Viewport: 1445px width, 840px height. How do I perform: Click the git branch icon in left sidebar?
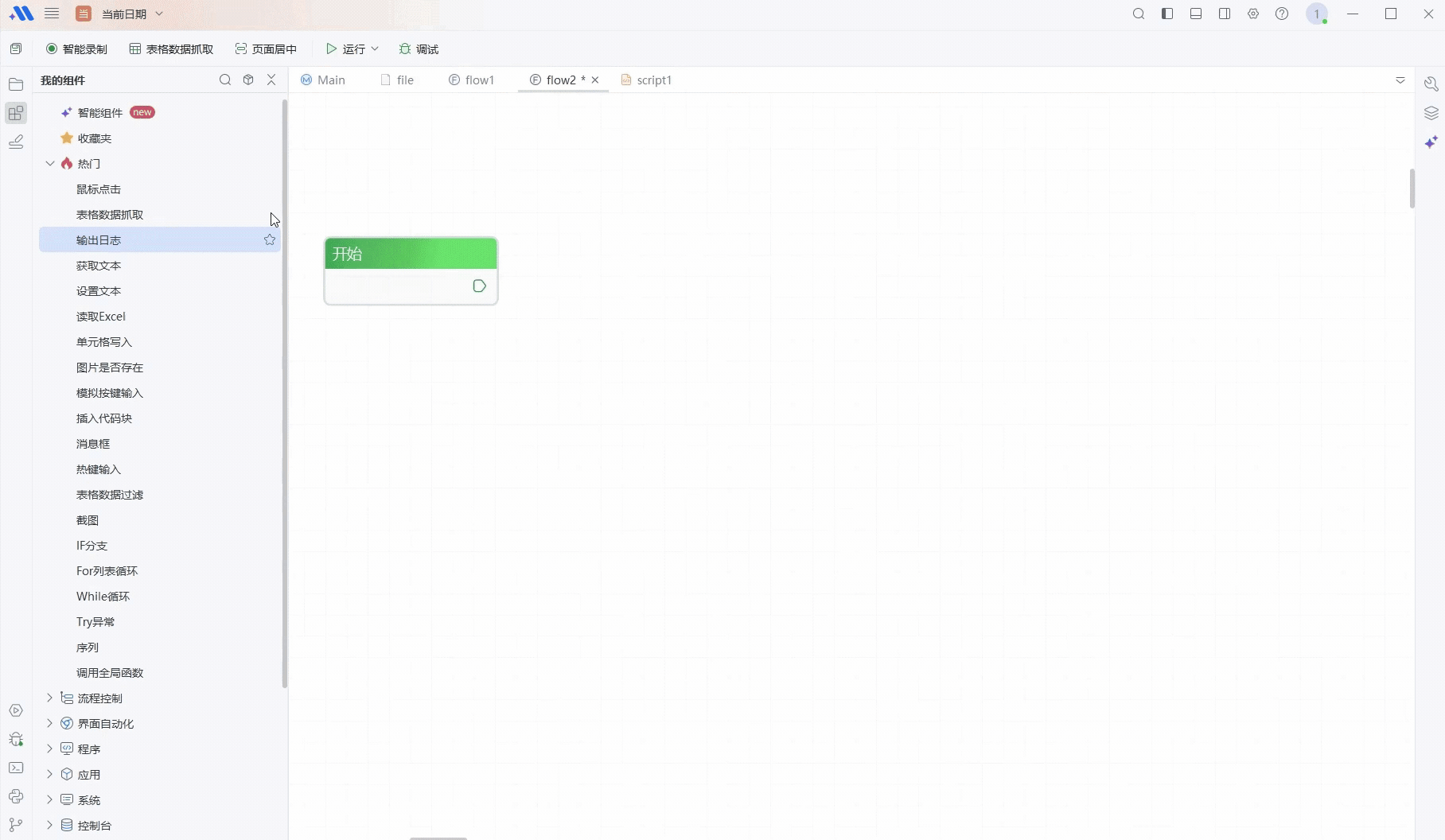16,825
